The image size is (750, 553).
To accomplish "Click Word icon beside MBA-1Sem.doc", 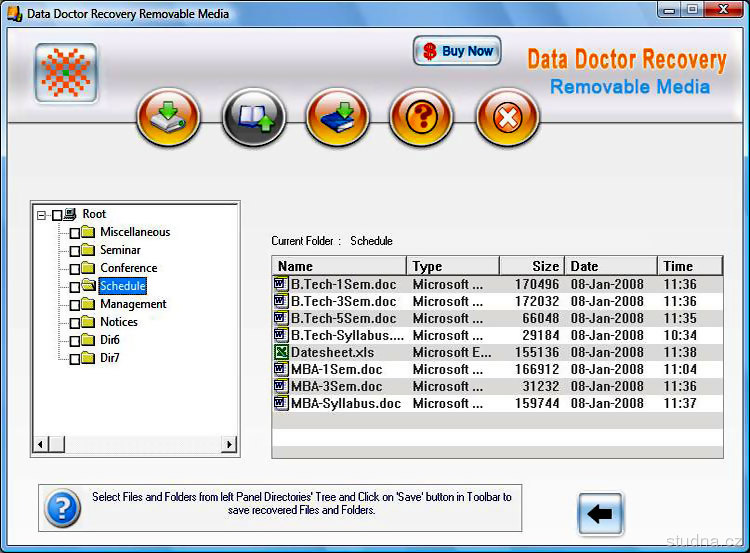I will click(281, 369).
